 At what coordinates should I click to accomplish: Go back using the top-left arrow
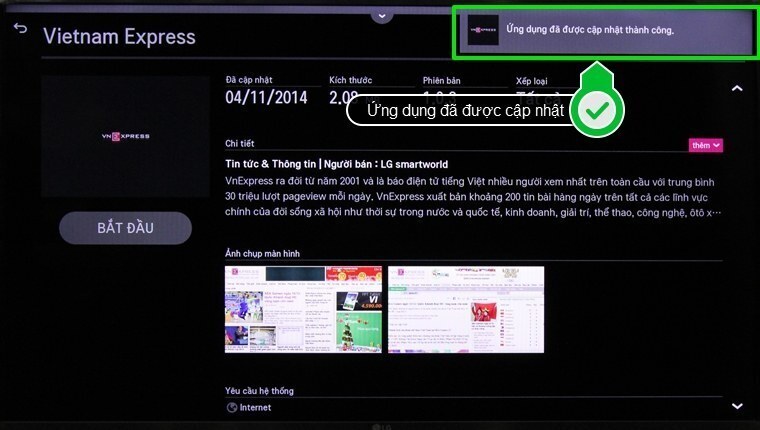click(20, 28)
